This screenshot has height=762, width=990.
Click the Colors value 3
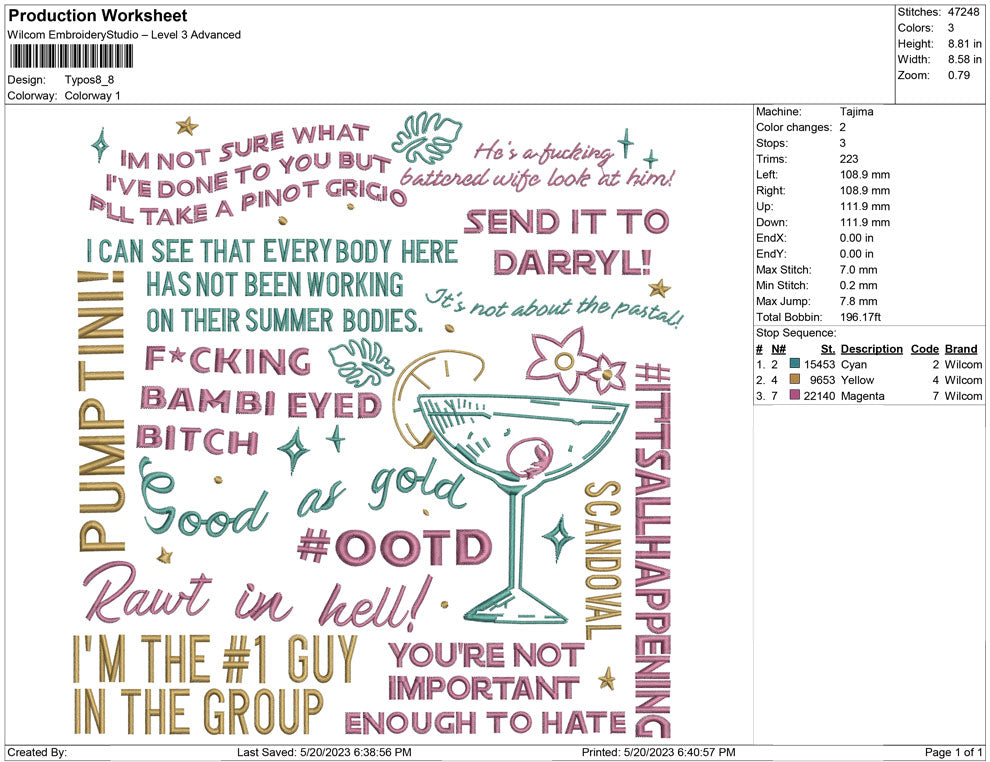point(951,28)
